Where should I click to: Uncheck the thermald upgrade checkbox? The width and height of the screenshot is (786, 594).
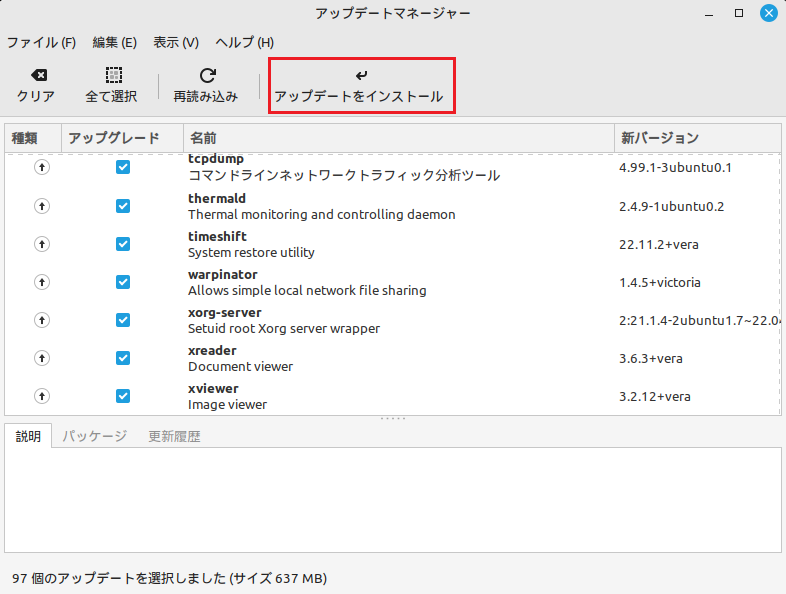(x=123, y=206)
